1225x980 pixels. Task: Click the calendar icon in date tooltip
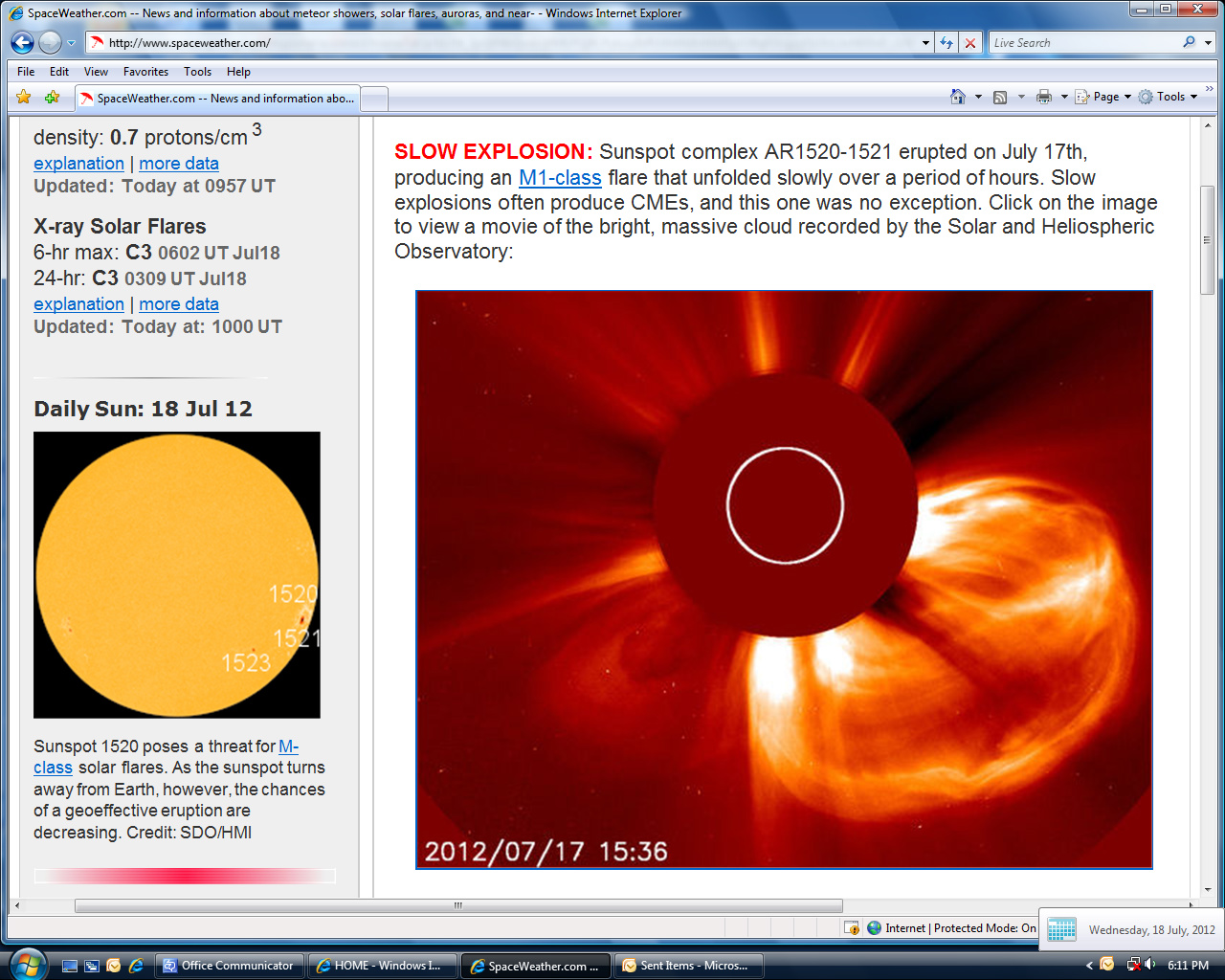tap(1062, 929)
